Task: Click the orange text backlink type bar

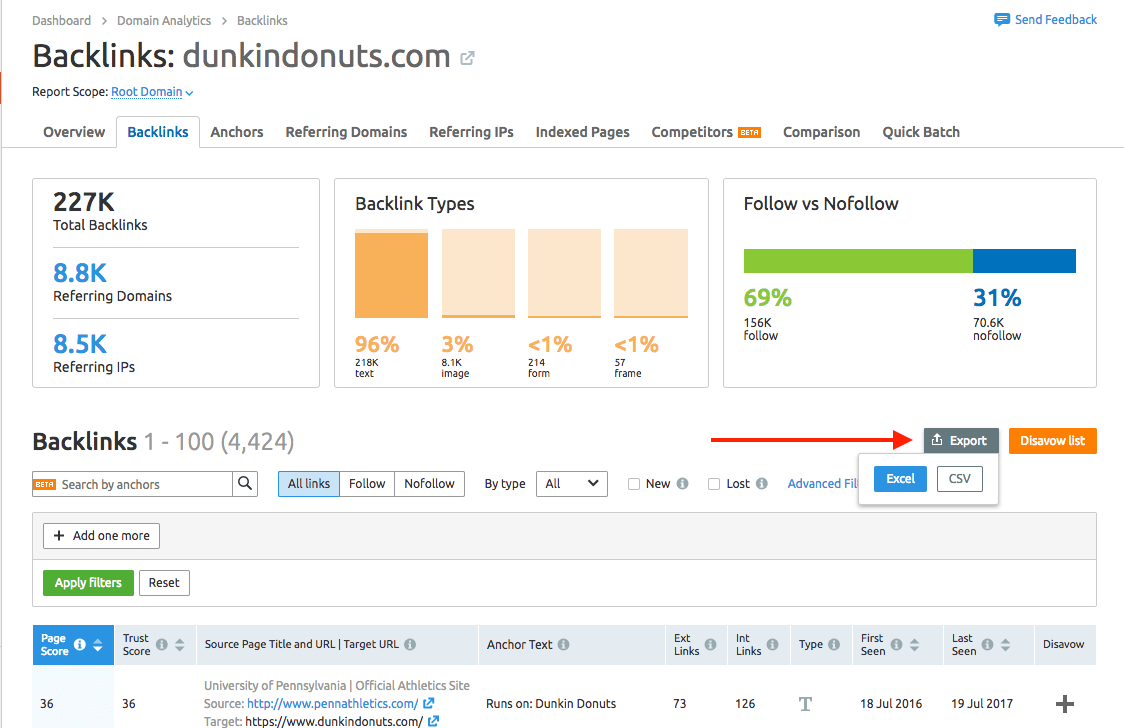Action: [x=391, y=275]
